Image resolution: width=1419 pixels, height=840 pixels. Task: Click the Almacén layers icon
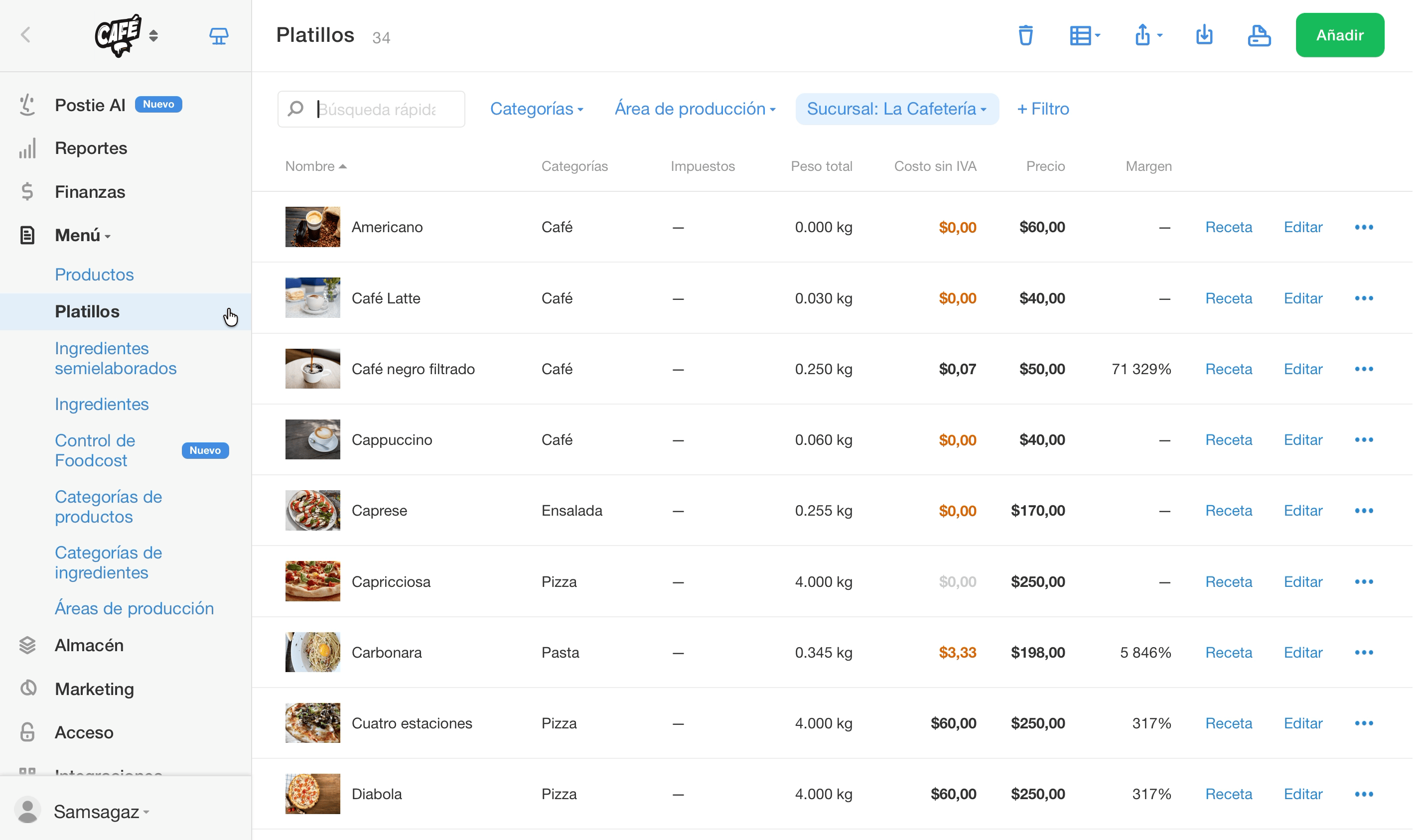pyautogui.click(x=27, y=645)
